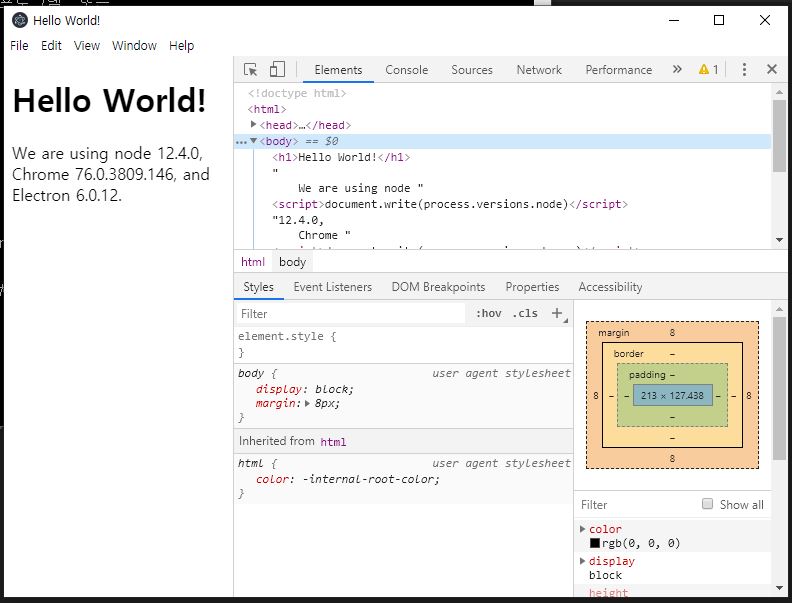Viewport: 792px width, 603px height.
Task: Show more DevTools tabs chevron
Action: [677, 69]
